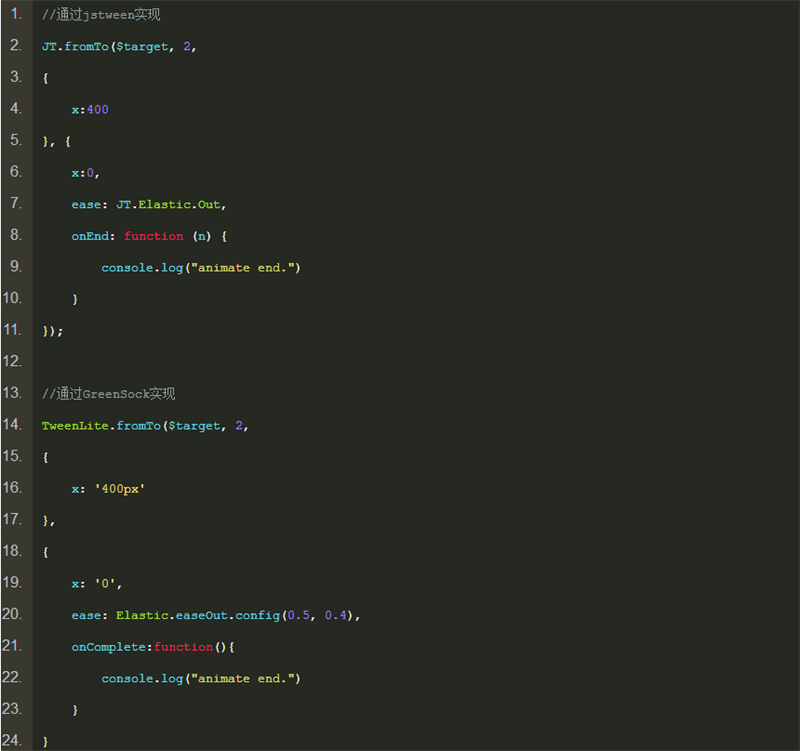
Task: Click line number 1 in the gutter
Action: tap(16, 15)
